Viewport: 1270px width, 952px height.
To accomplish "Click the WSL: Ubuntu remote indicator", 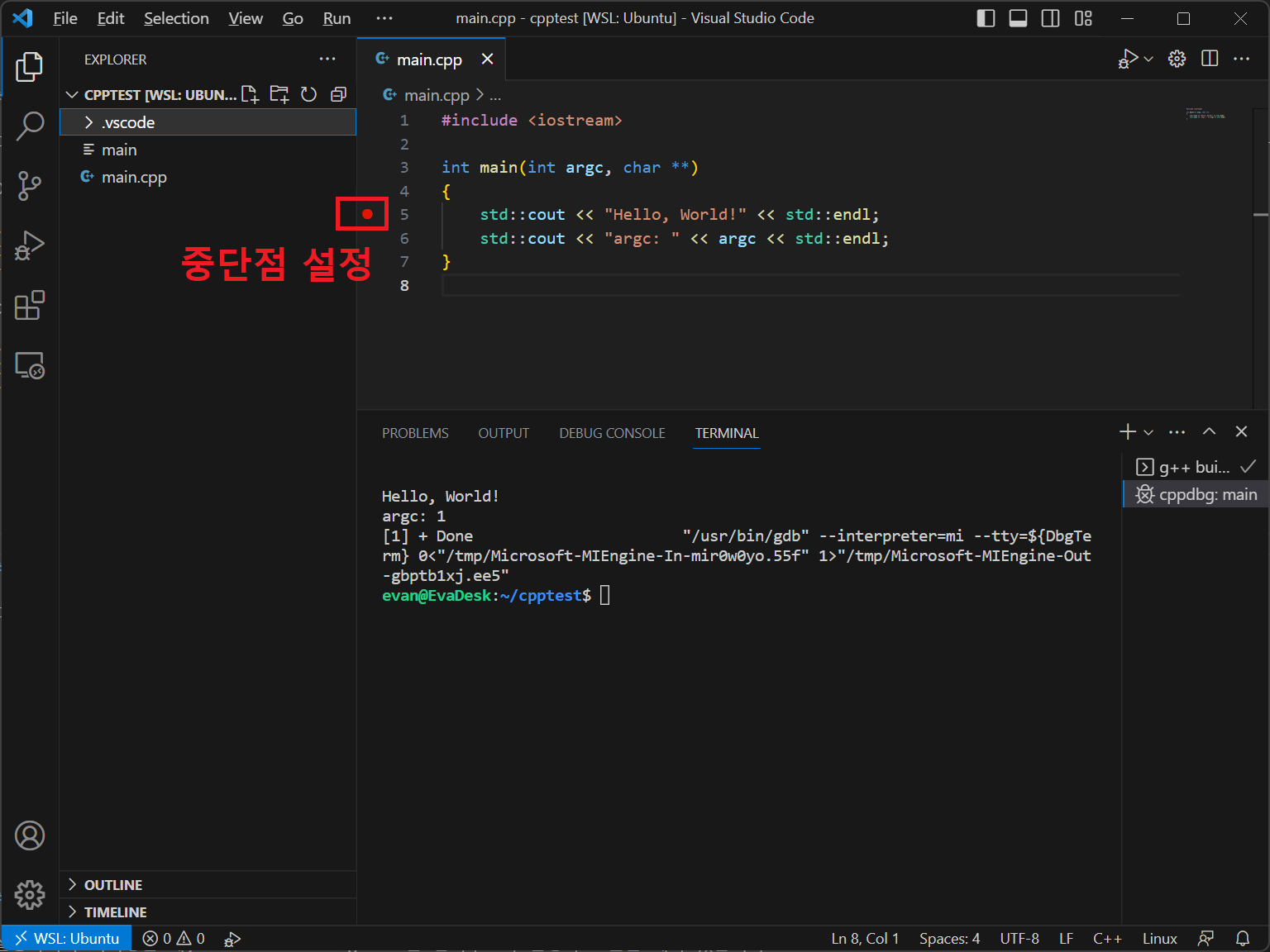I will [x=67, y=939].
